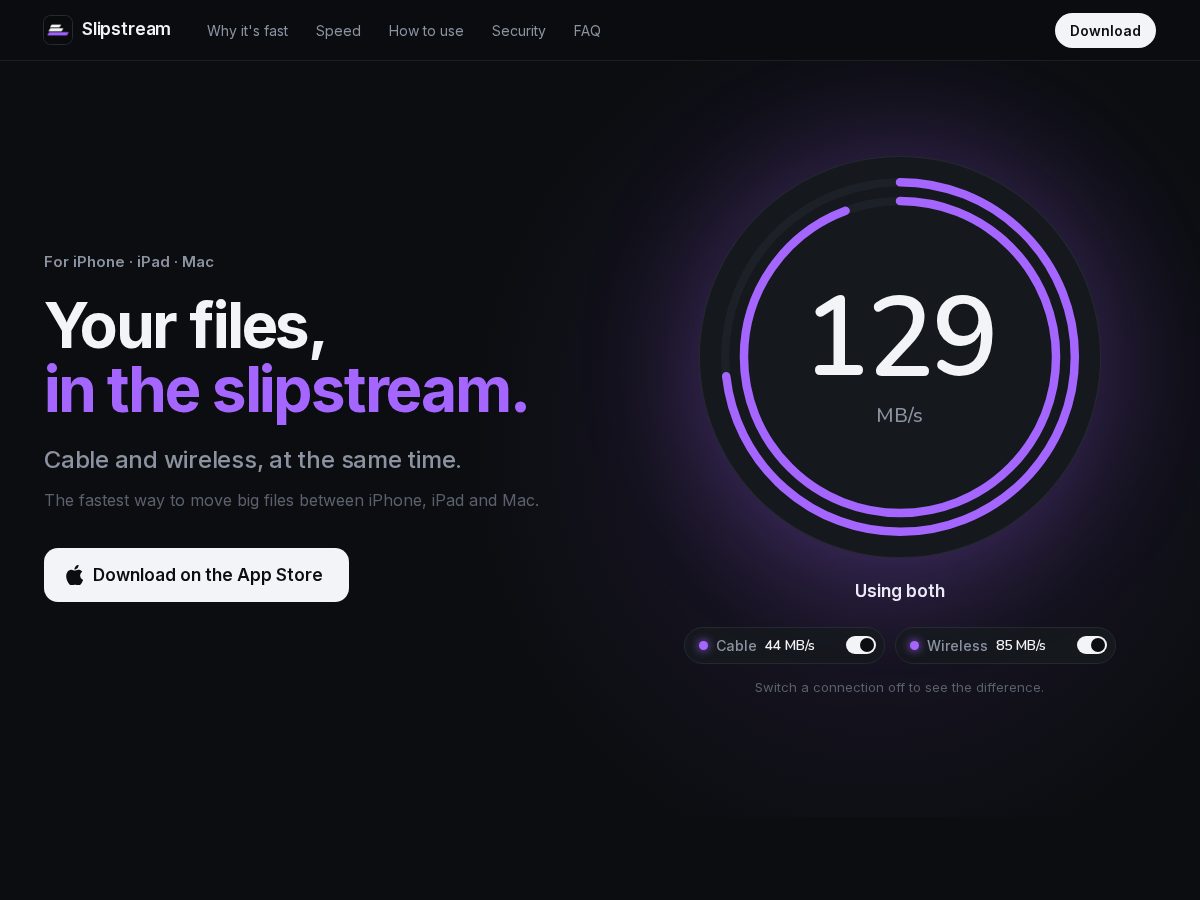Turn off the Wireless connection switch

coord(1092,645)
